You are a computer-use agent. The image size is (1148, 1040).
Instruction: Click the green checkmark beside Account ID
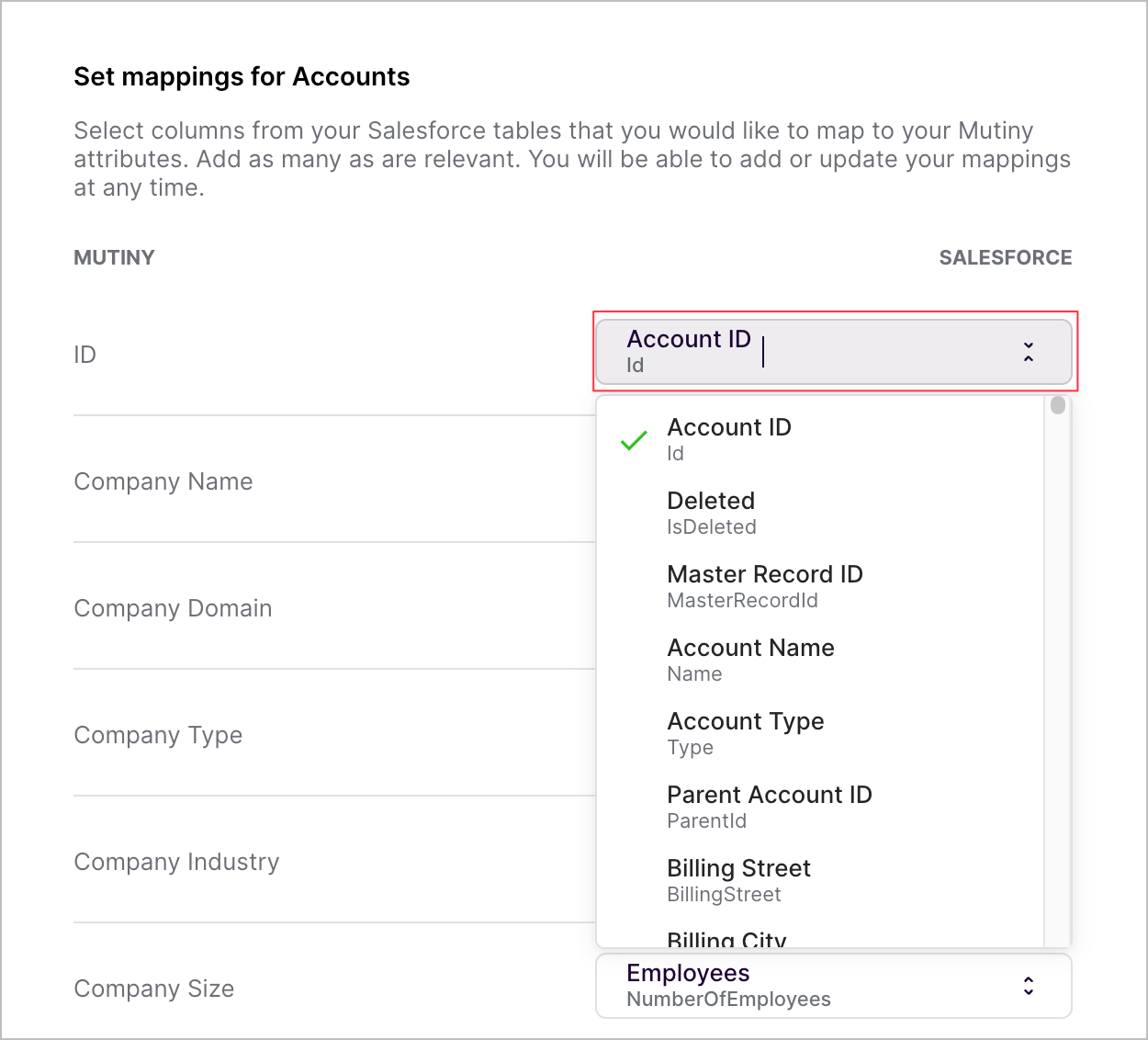[x=634, y=440]
